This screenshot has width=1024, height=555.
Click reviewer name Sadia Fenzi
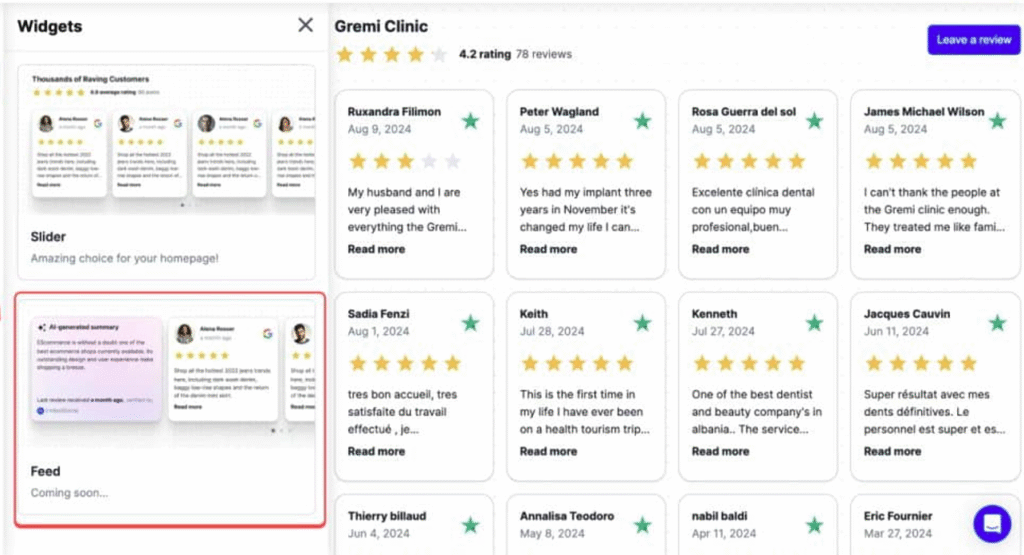coord(378,314)
